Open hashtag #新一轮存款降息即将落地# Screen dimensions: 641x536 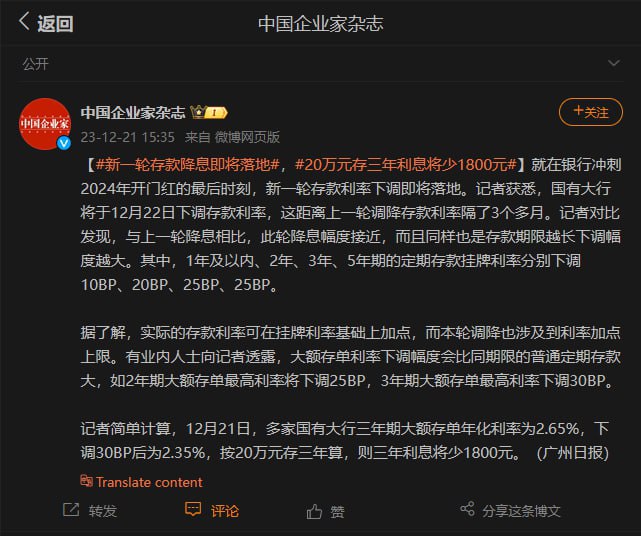pyautogui.click(x=188, y=165)
